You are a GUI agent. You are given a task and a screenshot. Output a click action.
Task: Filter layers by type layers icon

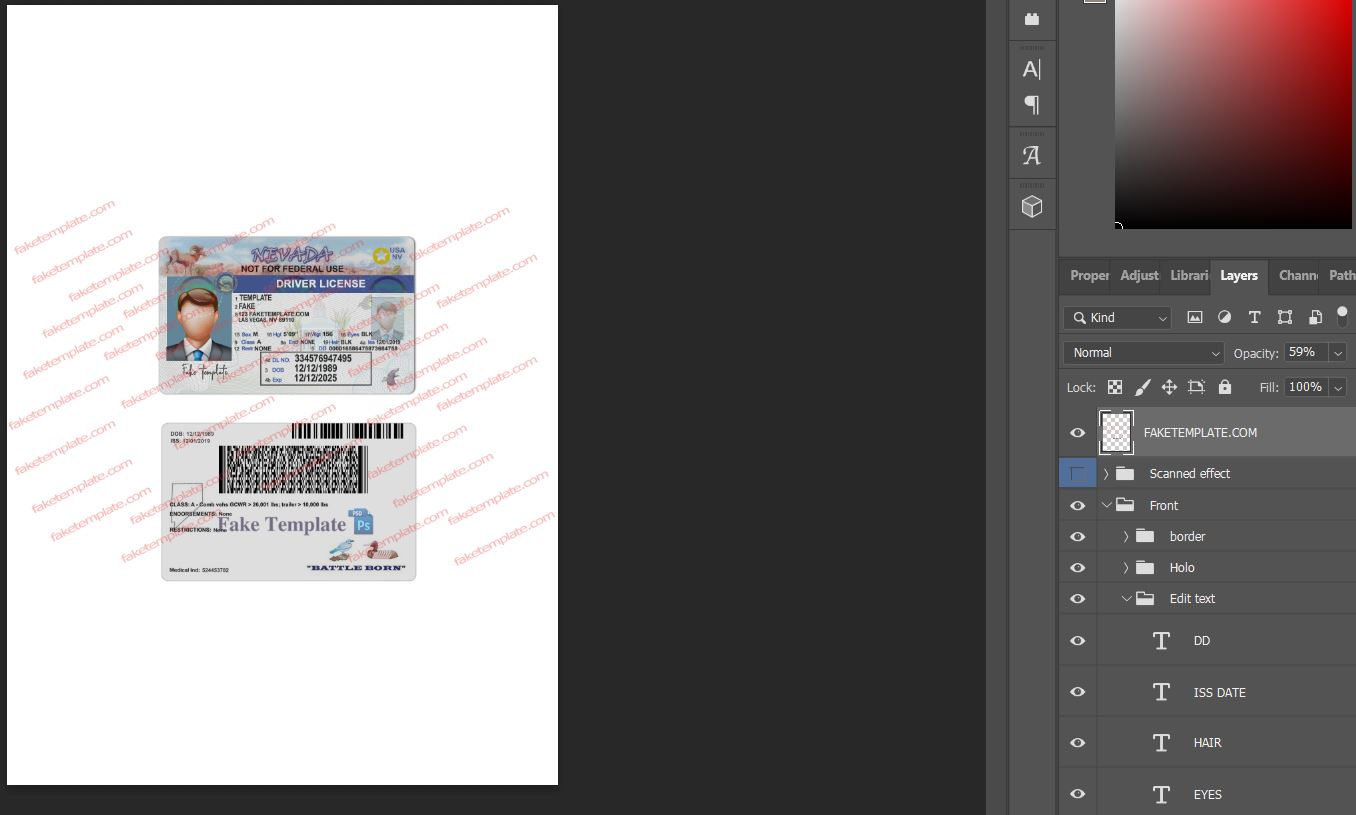point(1254,317)
